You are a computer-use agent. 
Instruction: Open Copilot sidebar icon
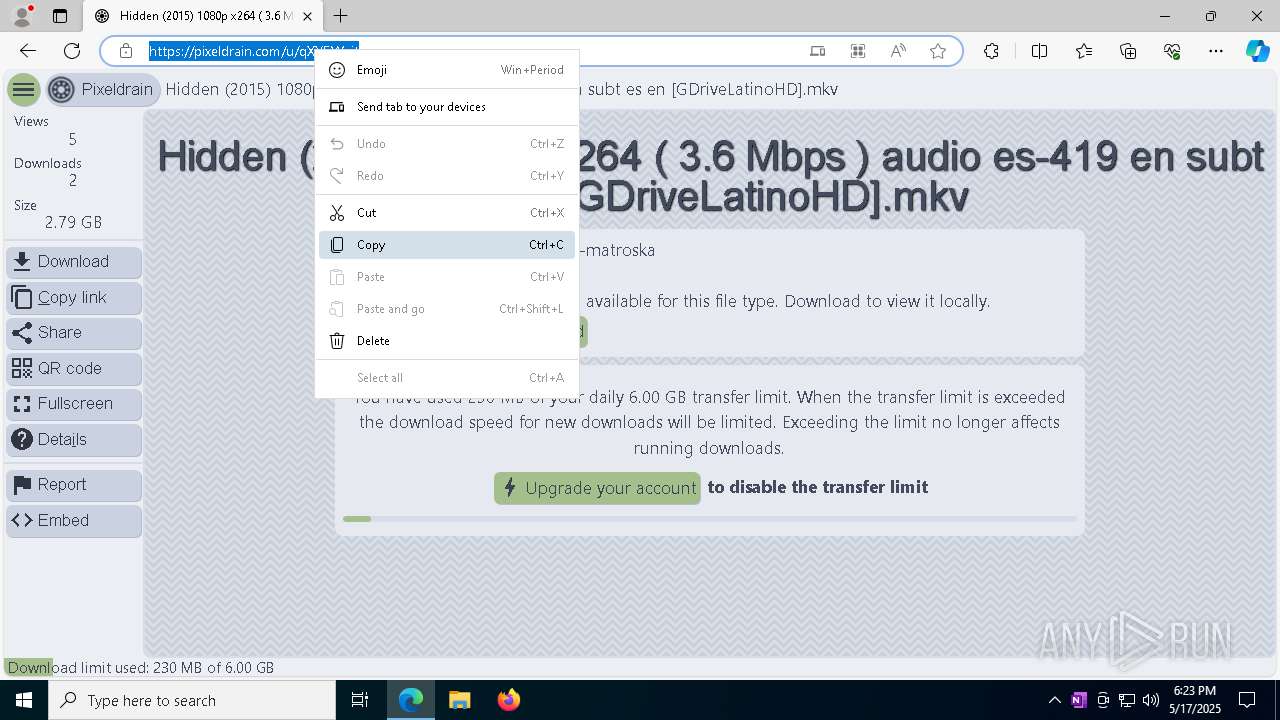click(x=1257, y=51)
